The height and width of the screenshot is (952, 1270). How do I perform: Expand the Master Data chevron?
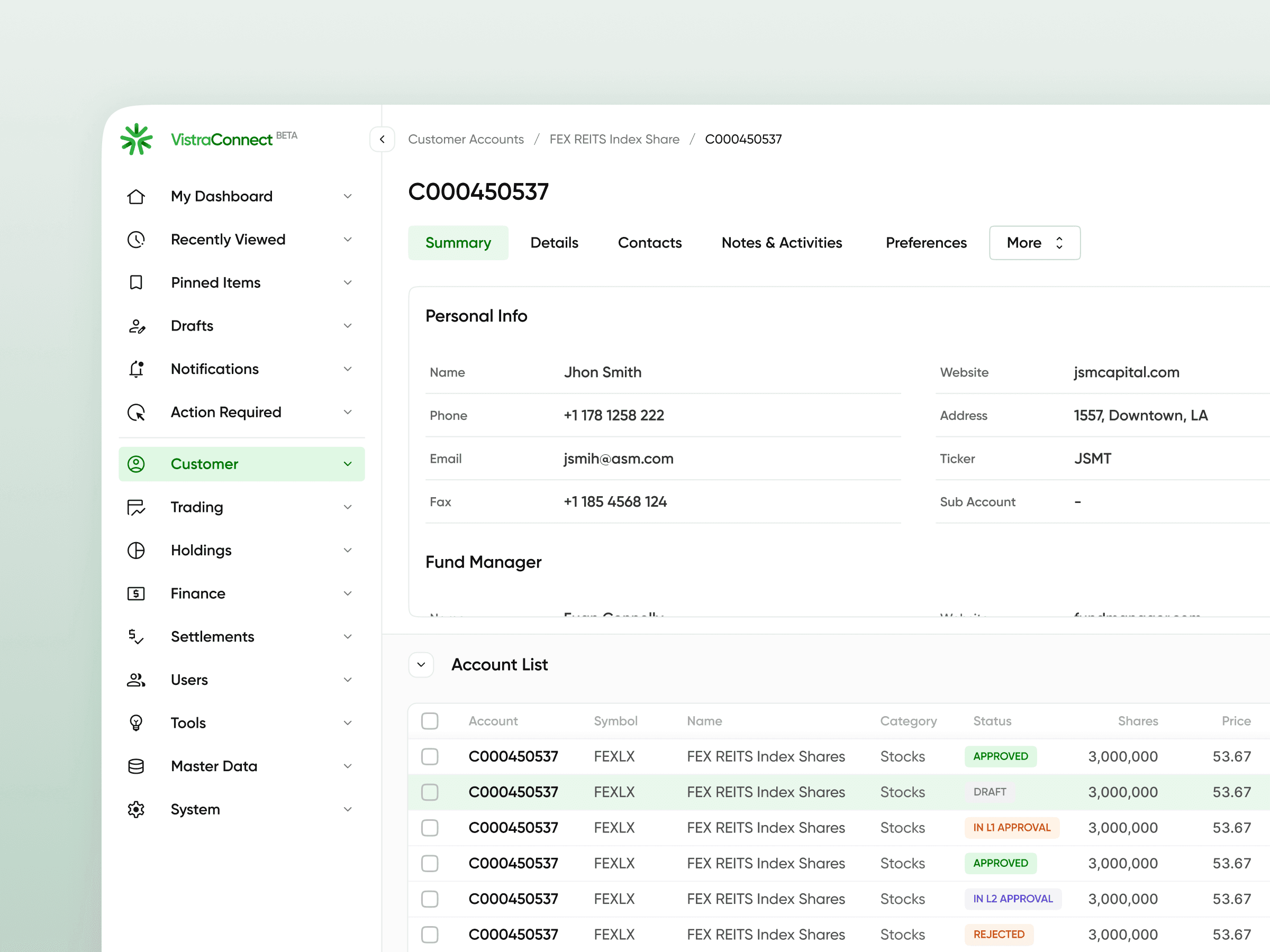348,766
